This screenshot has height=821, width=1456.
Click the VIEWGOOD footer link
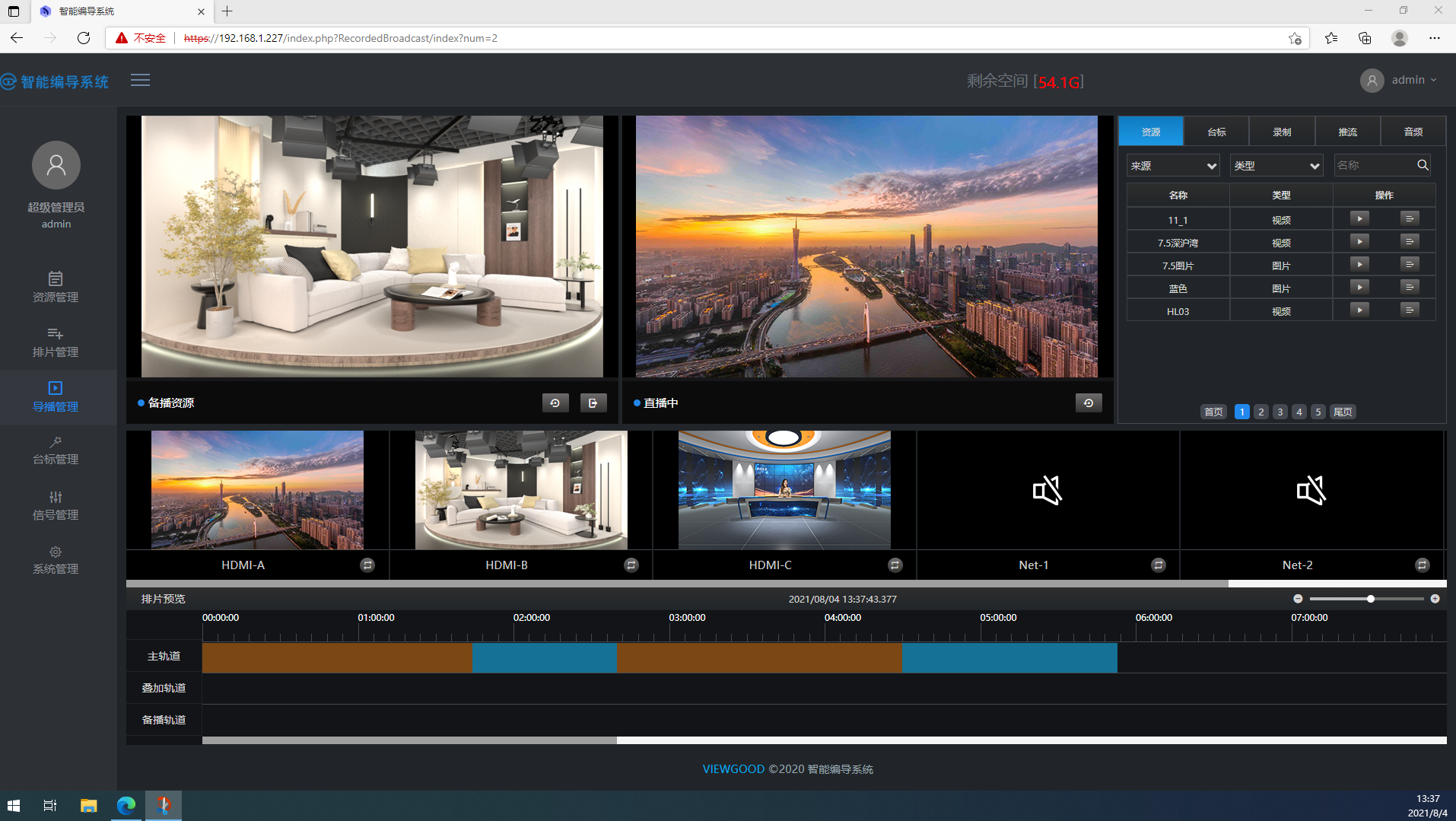[733, 769]
